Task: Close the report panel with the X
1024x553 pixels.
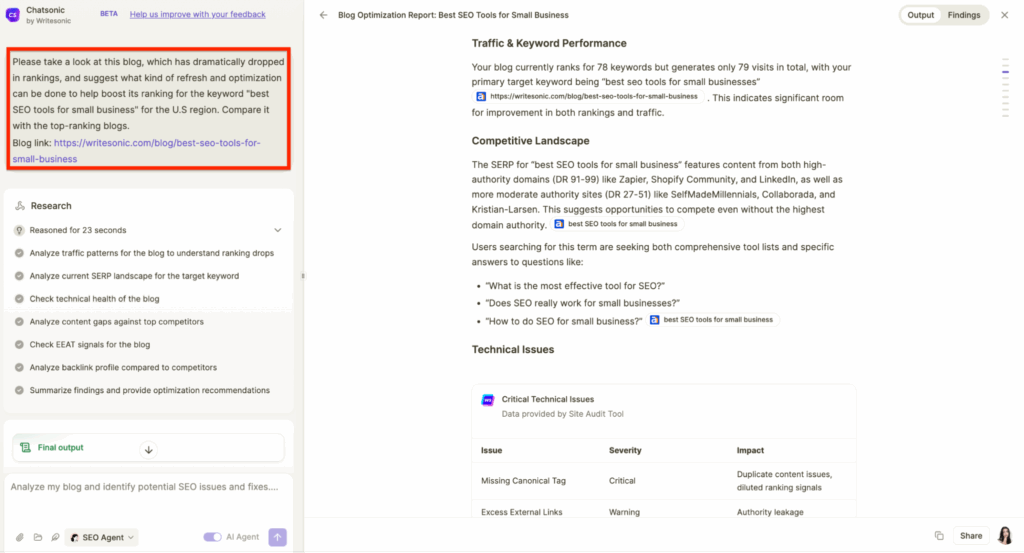Action: coord(1004,15)
